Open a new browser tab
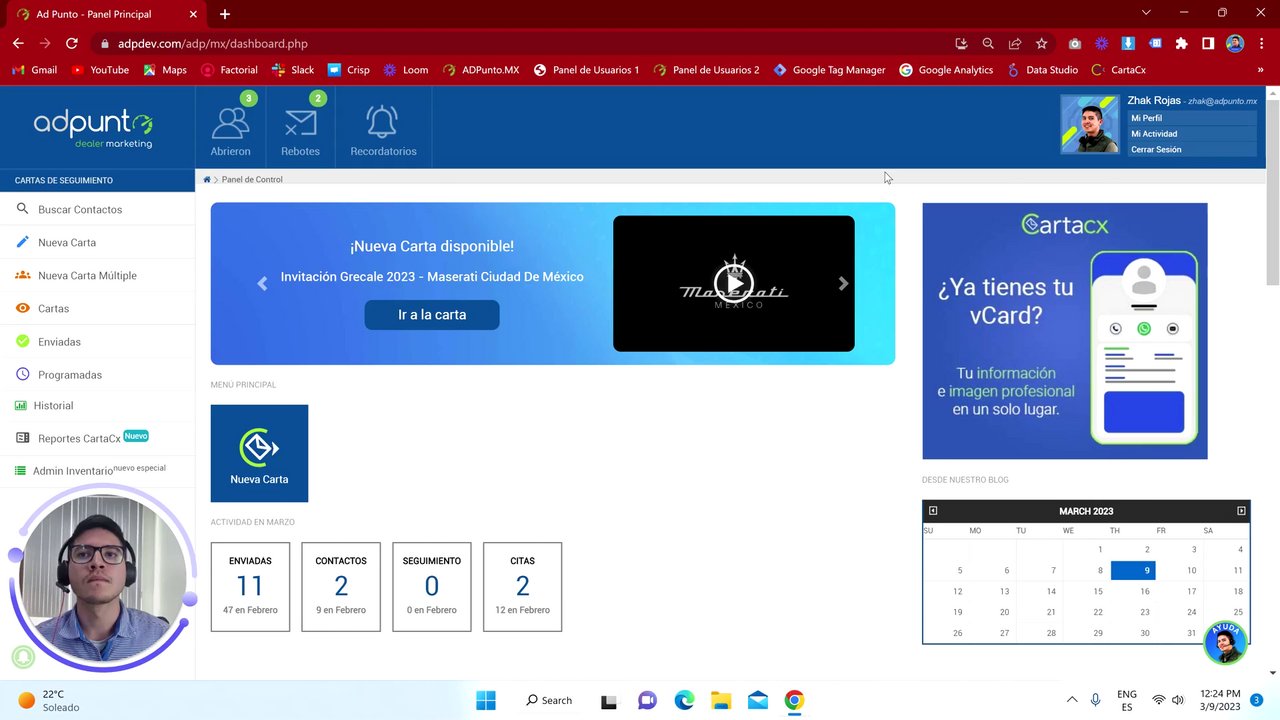 tap(225, 14)
